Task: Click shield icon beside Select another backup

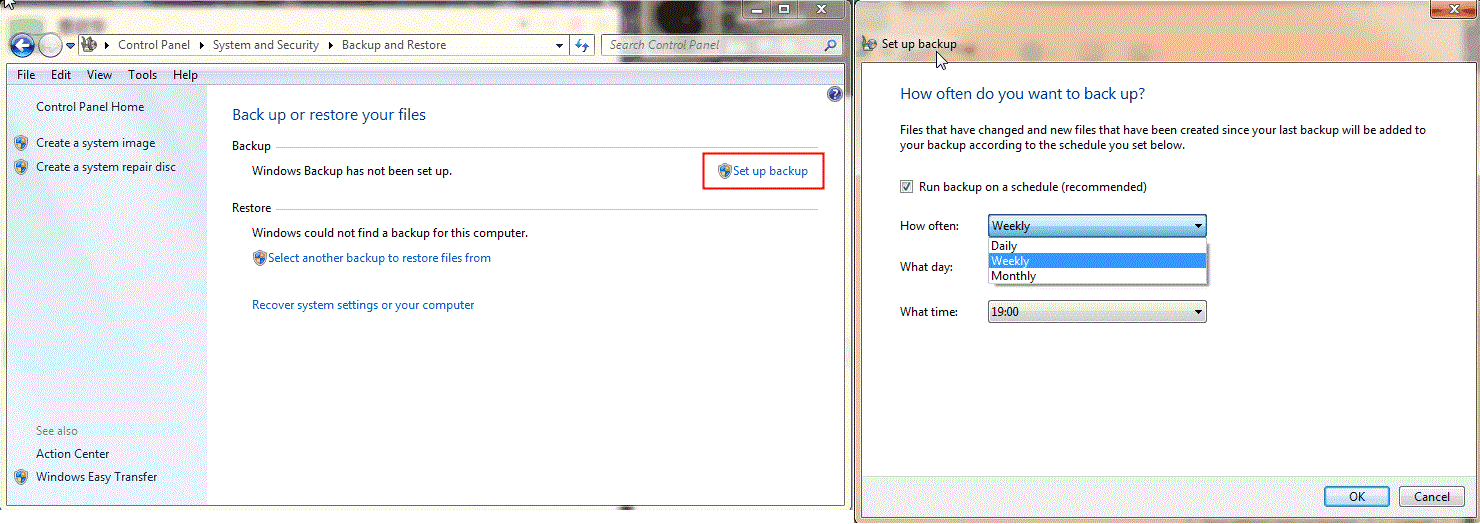Action: click(x=260, y=258)
